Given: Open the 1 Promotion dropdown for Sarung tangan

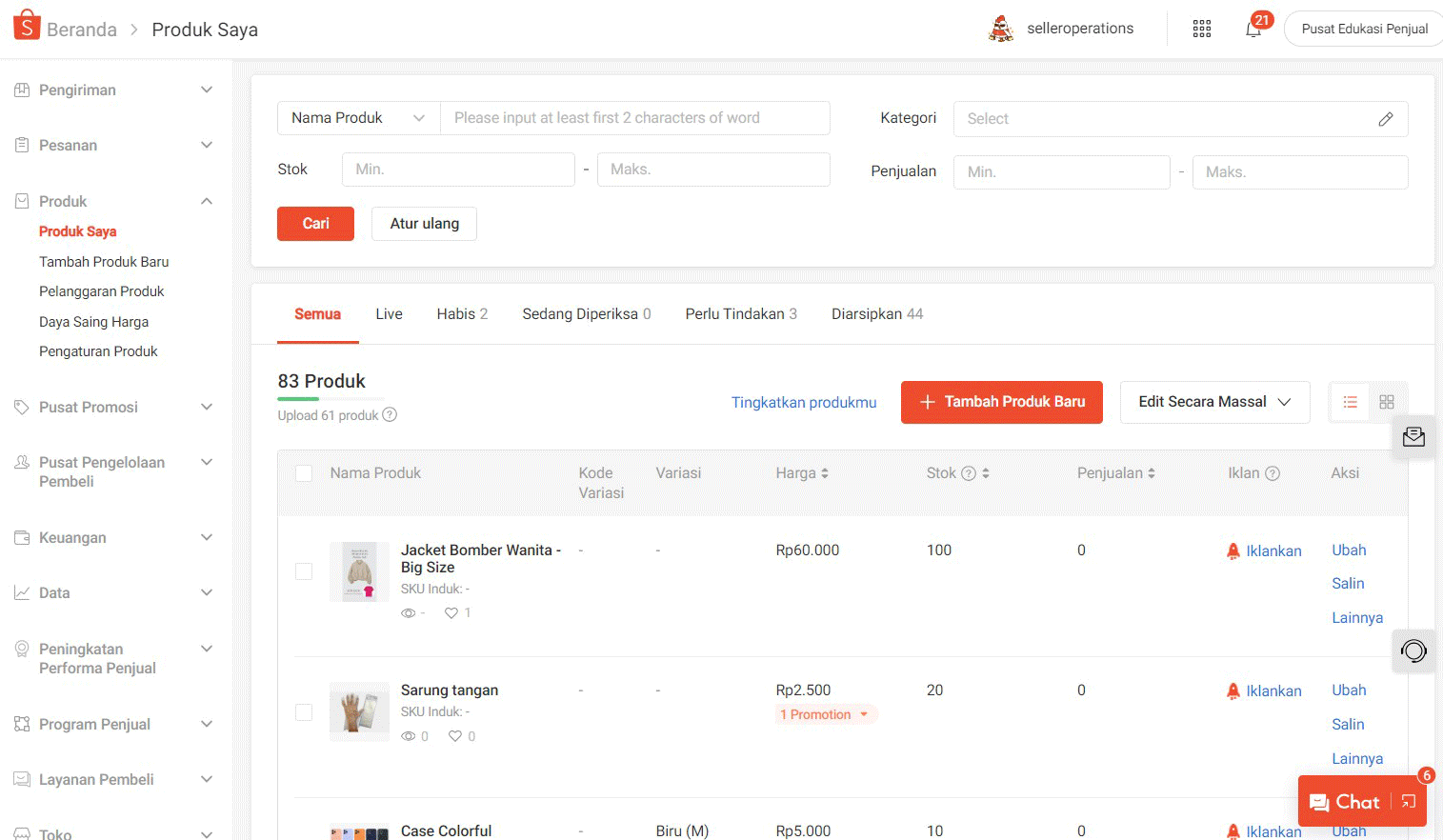Looking at the screenshot, I should [x=825, y=713].
